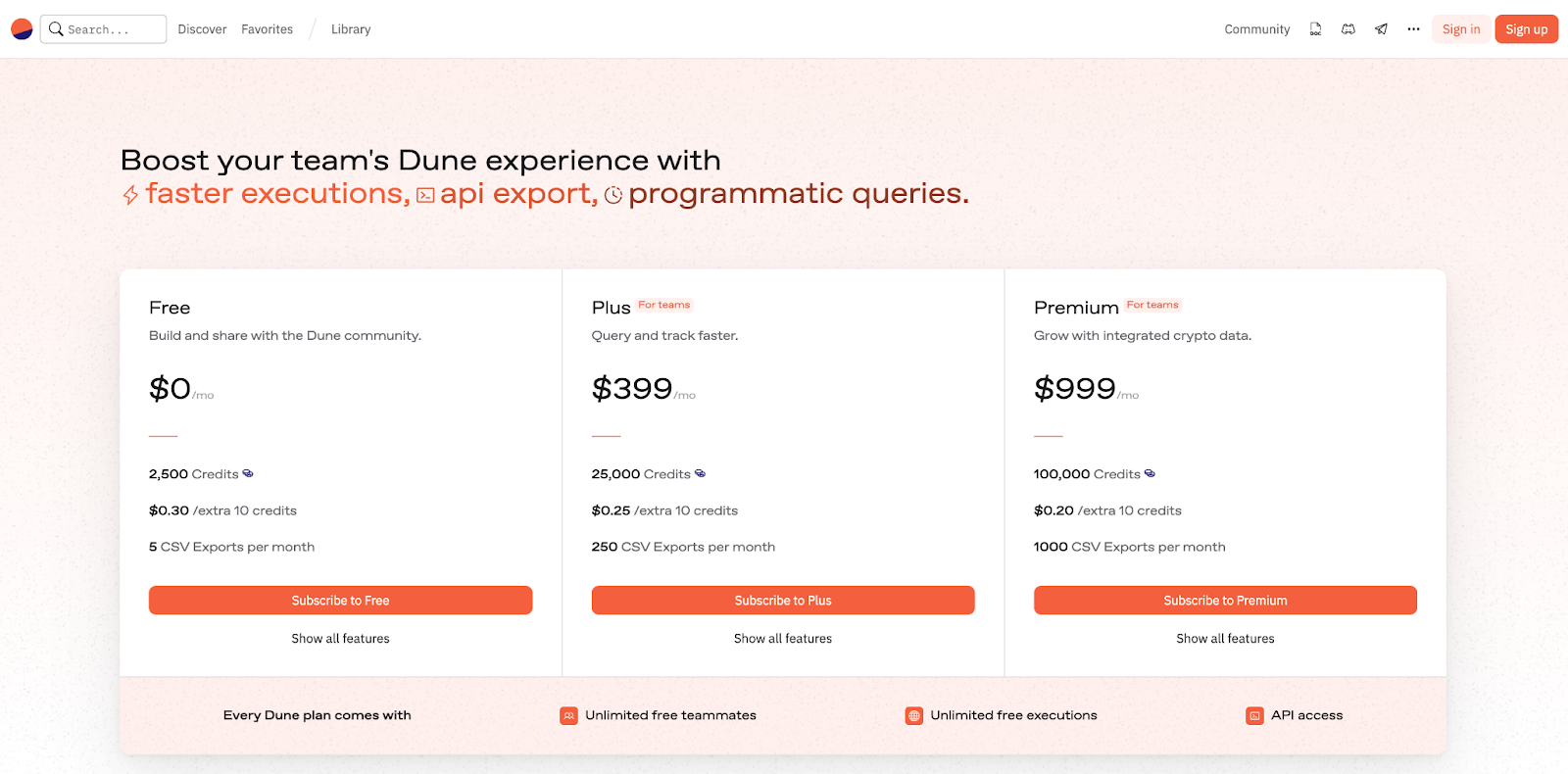Expand all features under the Plus plan

click(782, 638)
